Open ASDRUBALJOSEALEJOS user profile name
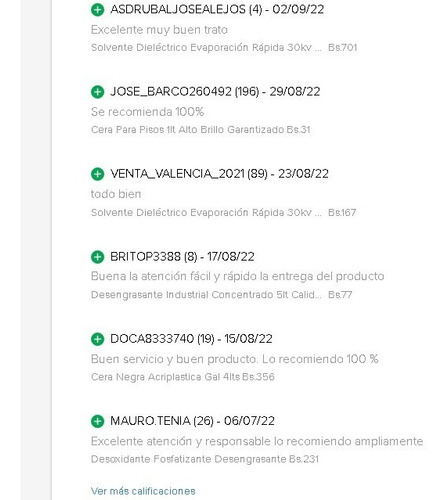Viewport: 448px width, 500px height. [178, 9]
